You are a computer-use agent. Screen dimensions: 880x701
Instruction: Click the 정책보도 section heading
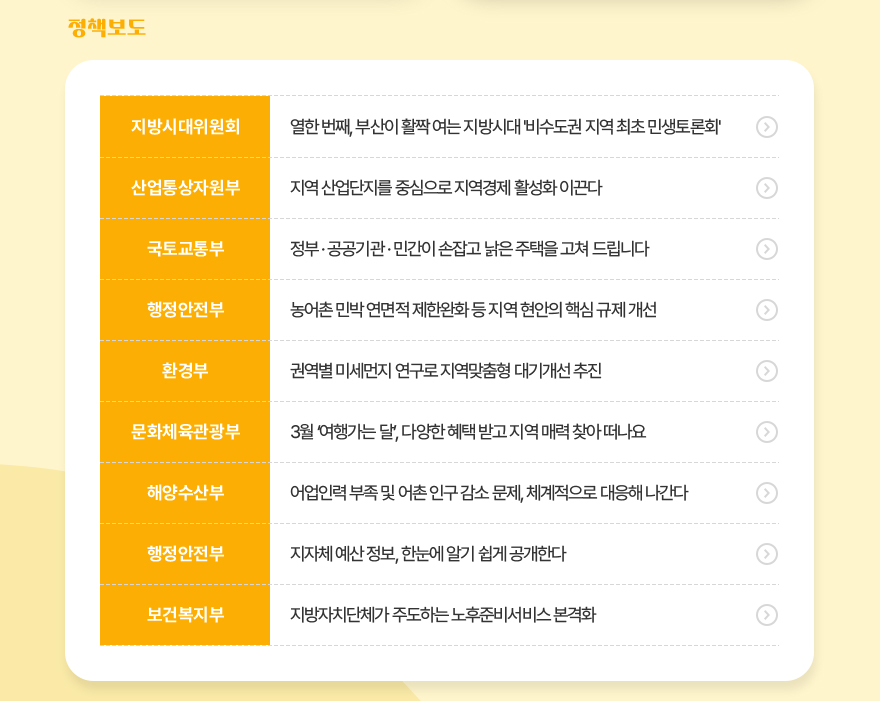pyautogui.click(x=107, y=28)
